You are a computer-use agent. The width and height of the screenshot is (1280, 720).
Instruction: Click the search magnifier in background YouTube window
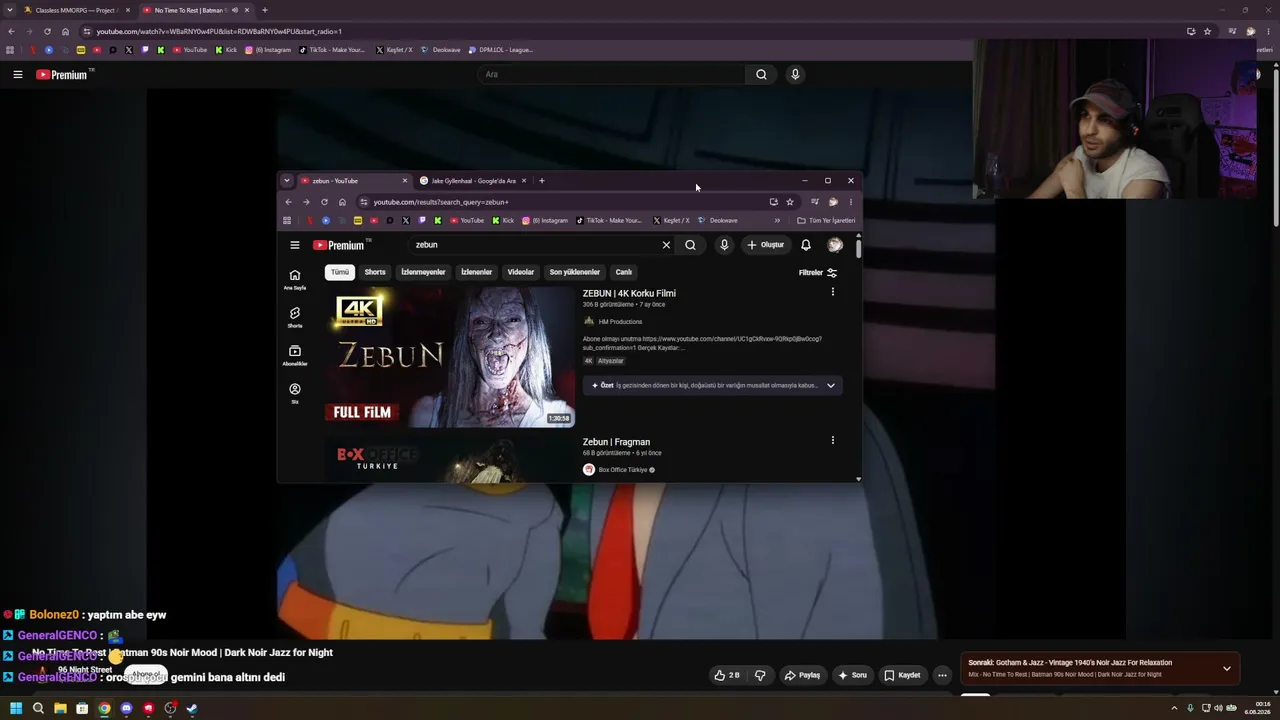[x=761, y=74]
